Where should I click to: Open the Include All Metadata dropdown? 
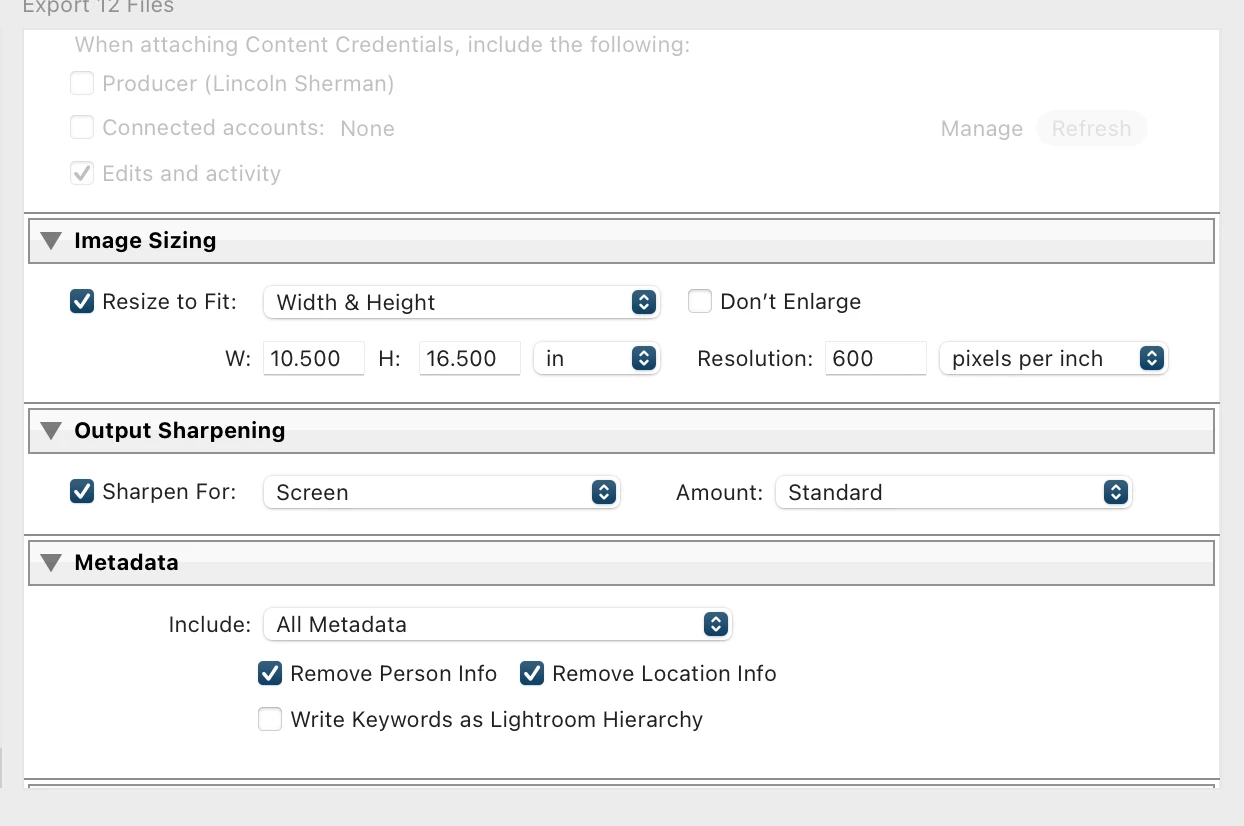tap(497, 624)
